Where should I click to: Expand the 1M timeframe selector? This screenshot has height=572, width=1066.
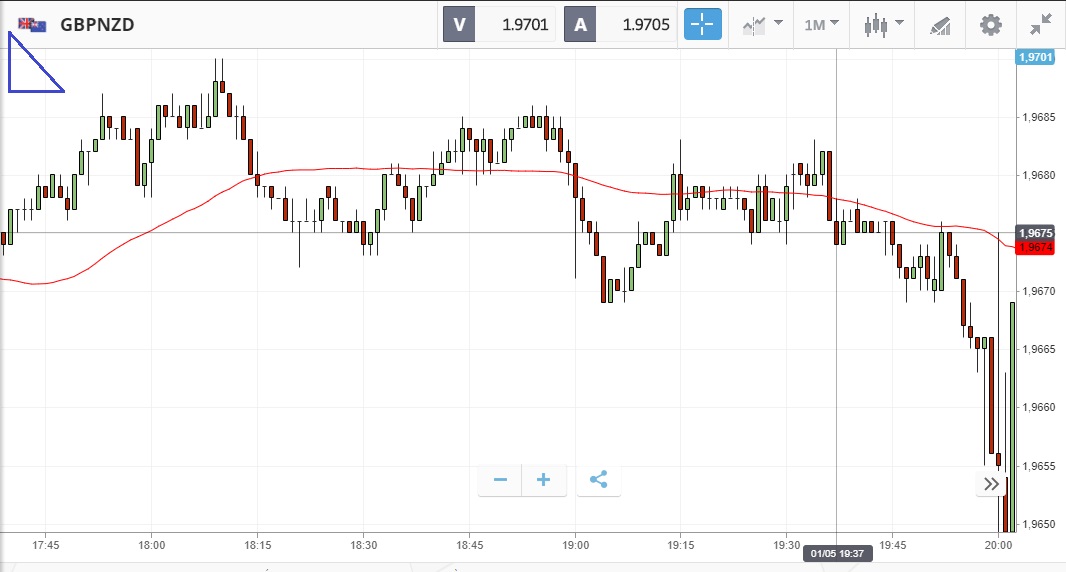point(821,24)
